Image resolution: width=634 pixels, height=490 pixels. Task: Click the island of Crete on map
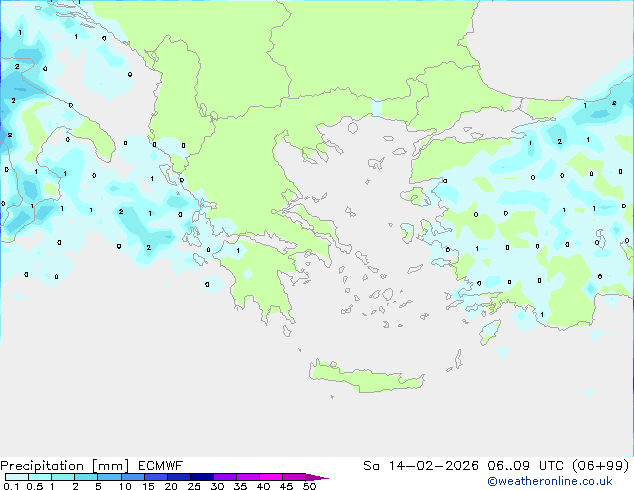click(367, 377)
